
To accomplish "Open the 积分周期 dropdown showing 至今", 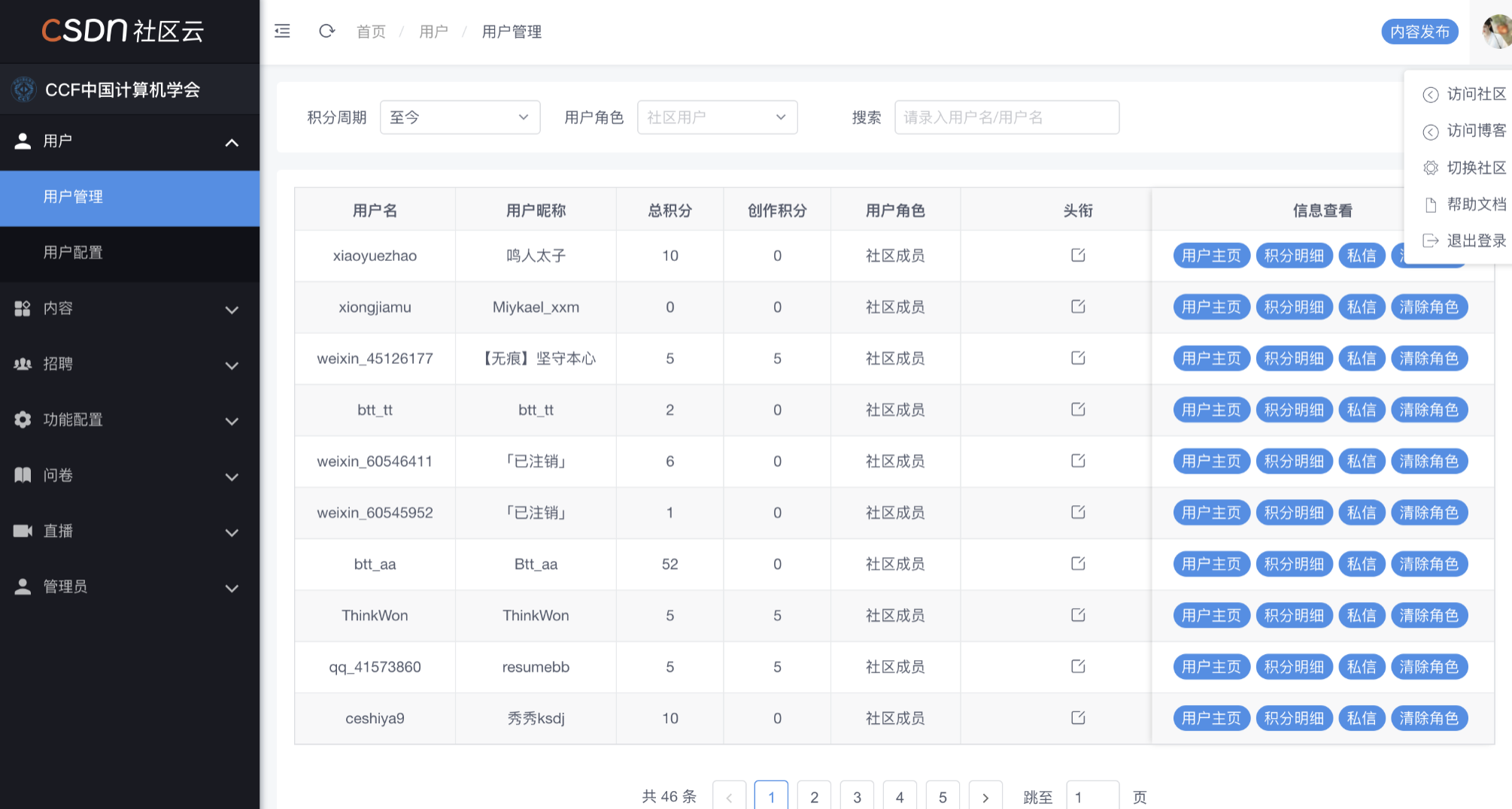I will (460, 117).
